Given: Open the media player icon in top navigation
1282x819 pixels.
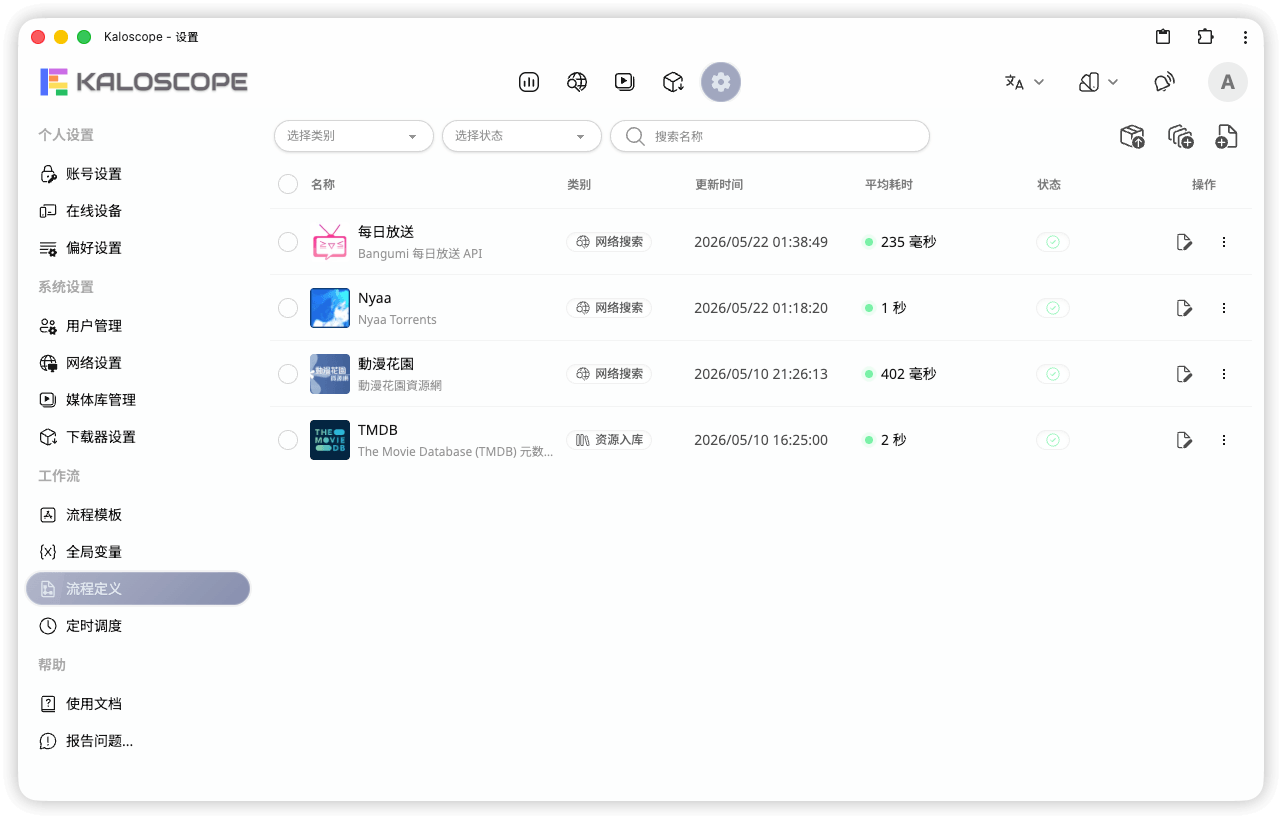Looking at the screenshot, I should (625, 82).
